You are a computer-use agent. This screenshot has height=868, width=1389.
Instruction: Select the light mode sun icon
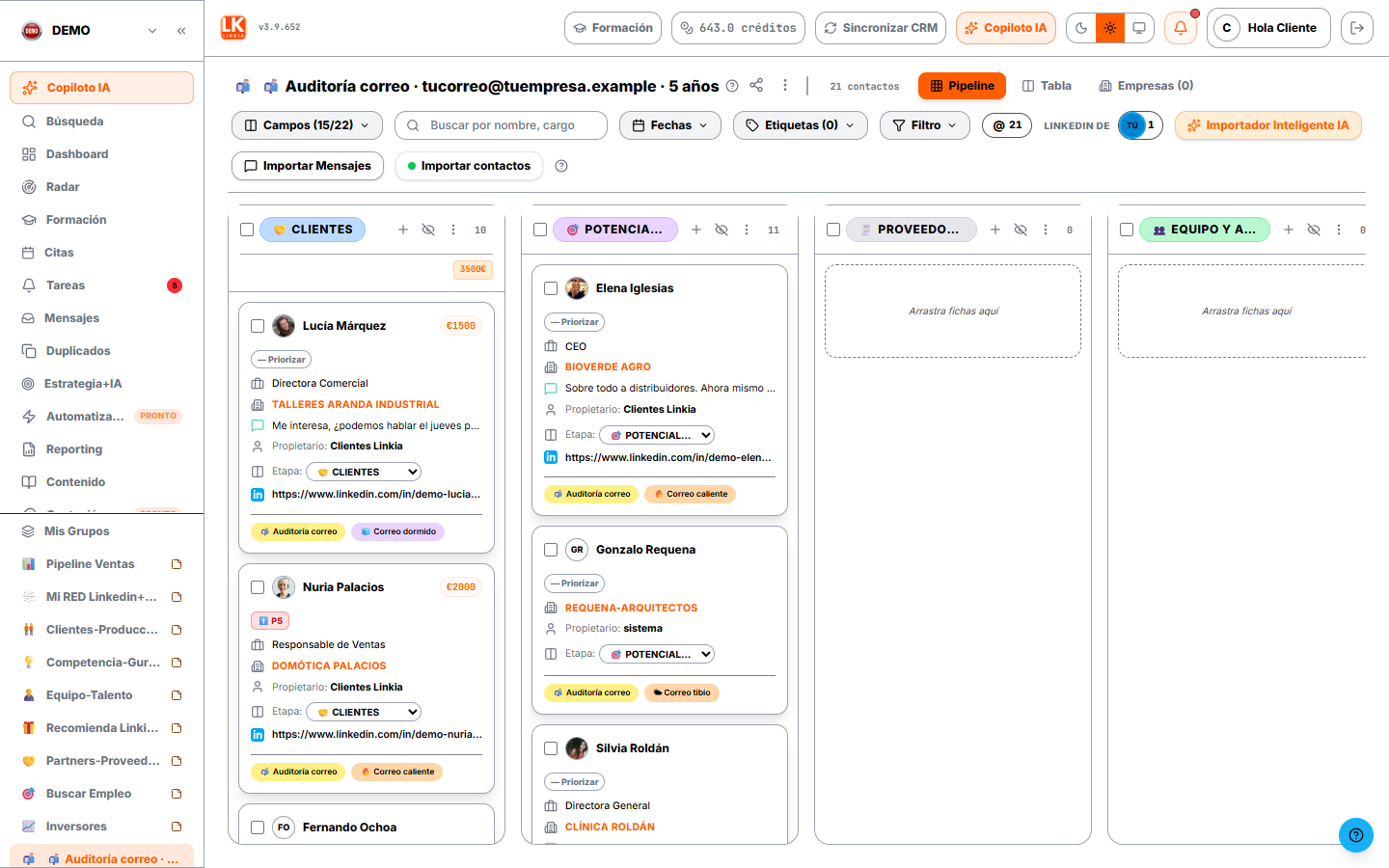pyautogui.click(x=1110, y=28)
